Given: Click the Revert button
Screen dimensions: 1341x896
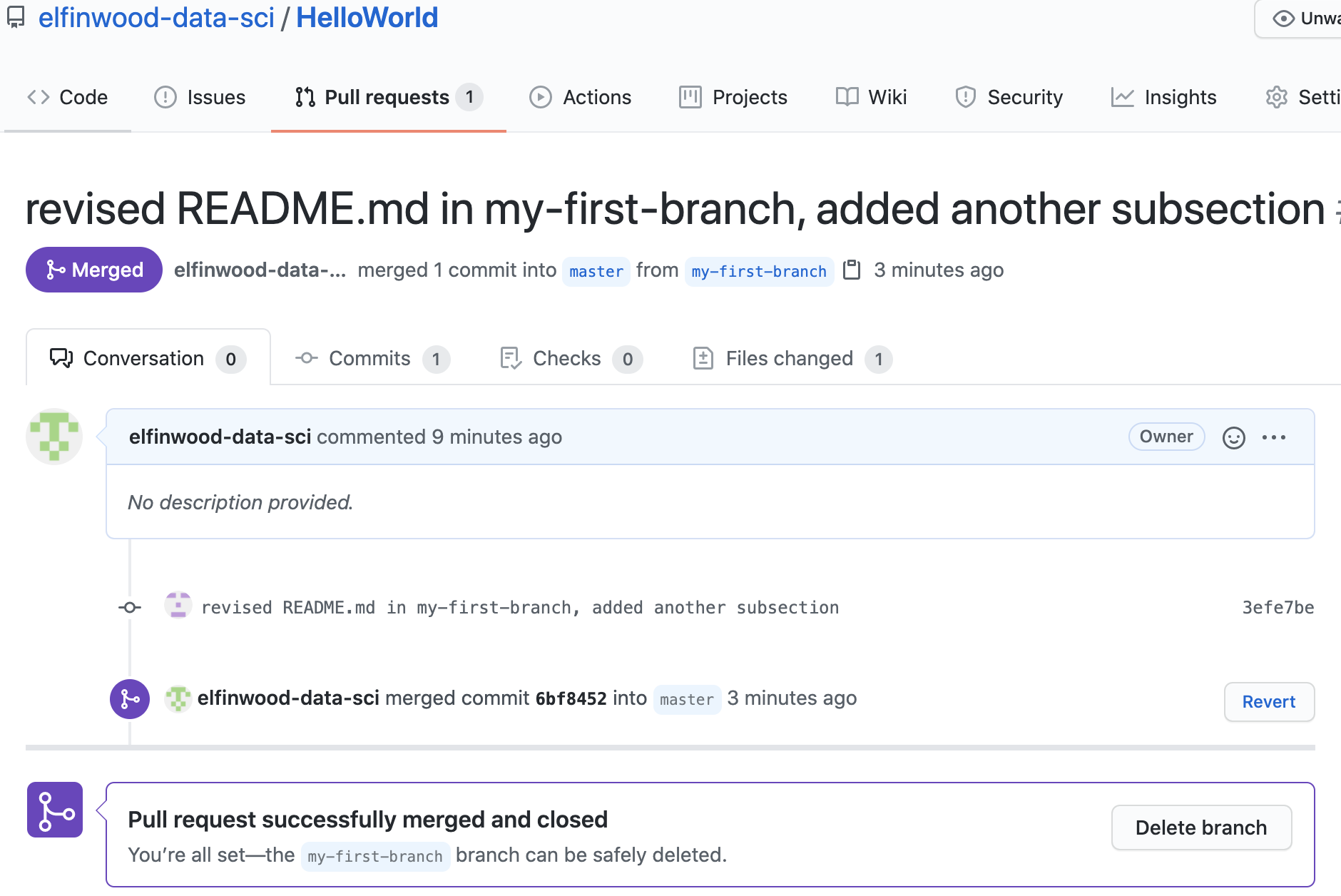Looking at the screenshot, I should (x=1268, y=702).
